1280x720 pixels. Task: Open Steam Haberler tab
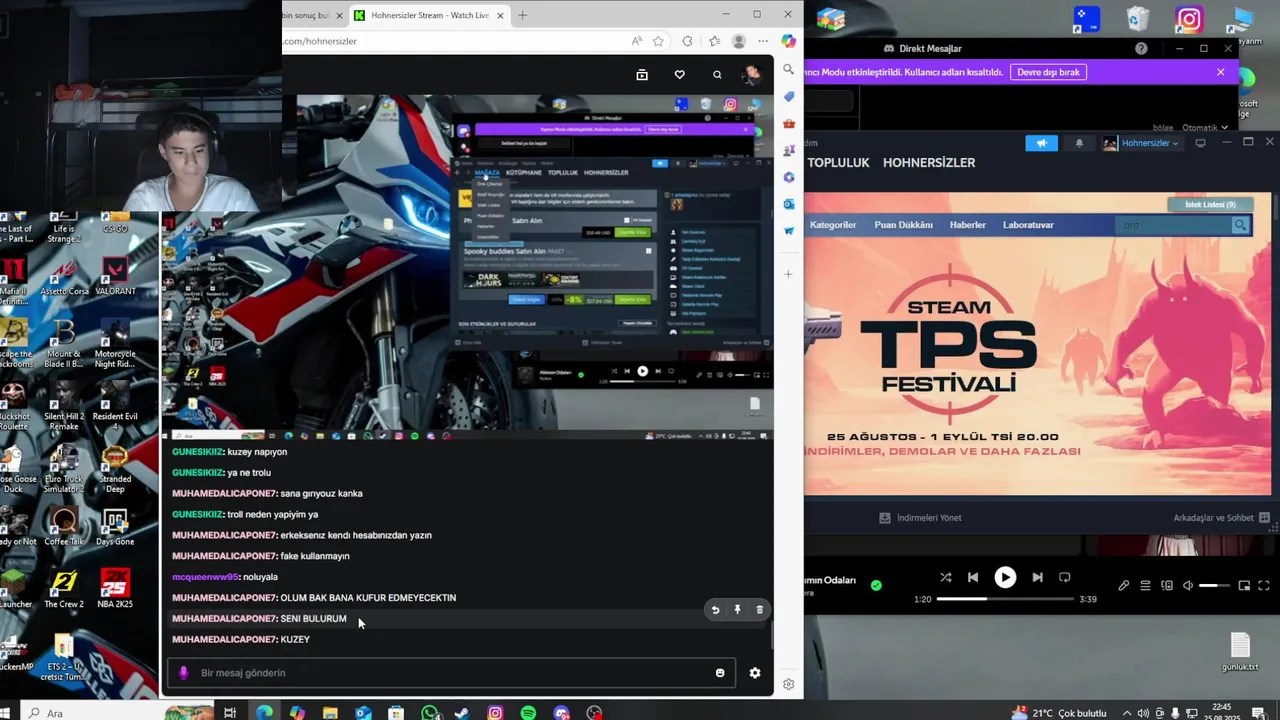point(967,225)
